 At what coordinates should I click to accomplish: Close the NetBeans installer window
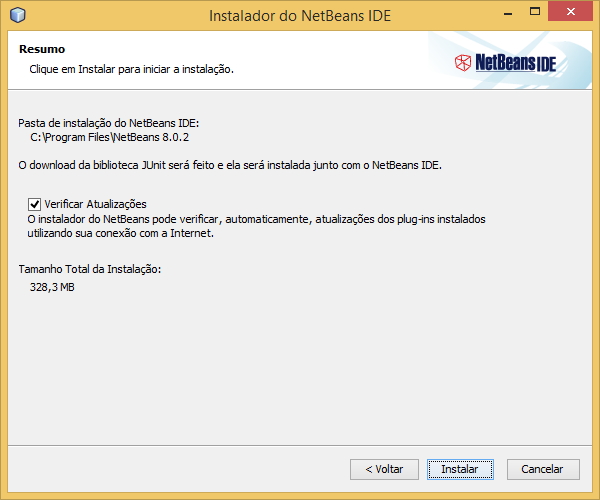click(x=571, y=11)
